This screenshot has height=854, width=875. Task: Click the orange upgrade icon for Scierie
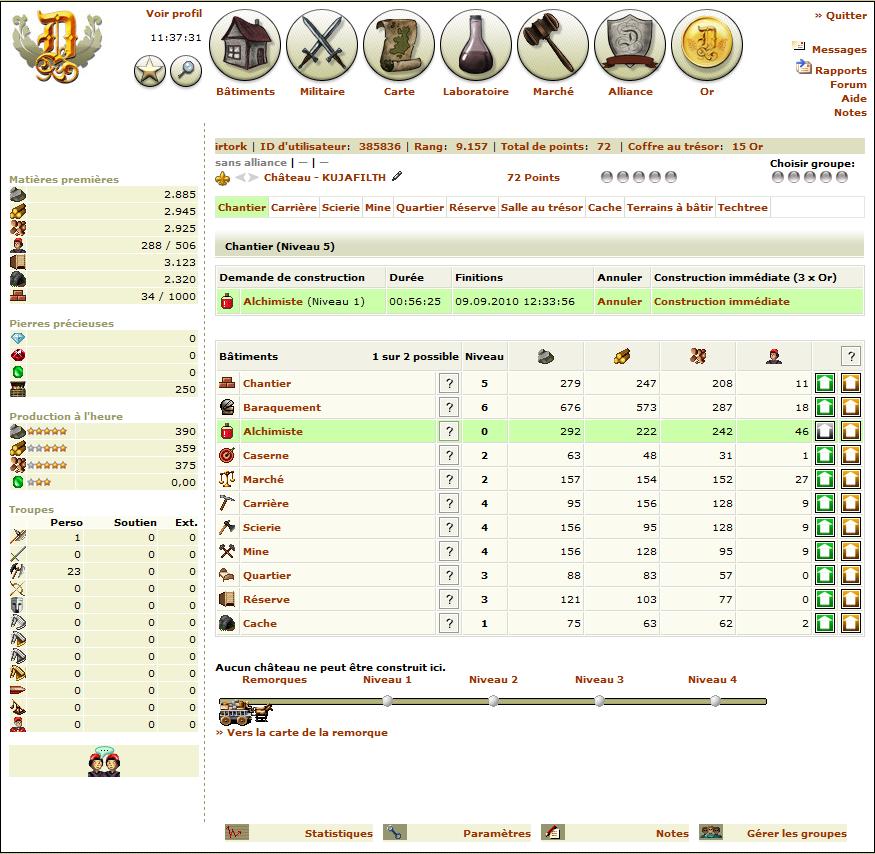pos(850,527)
